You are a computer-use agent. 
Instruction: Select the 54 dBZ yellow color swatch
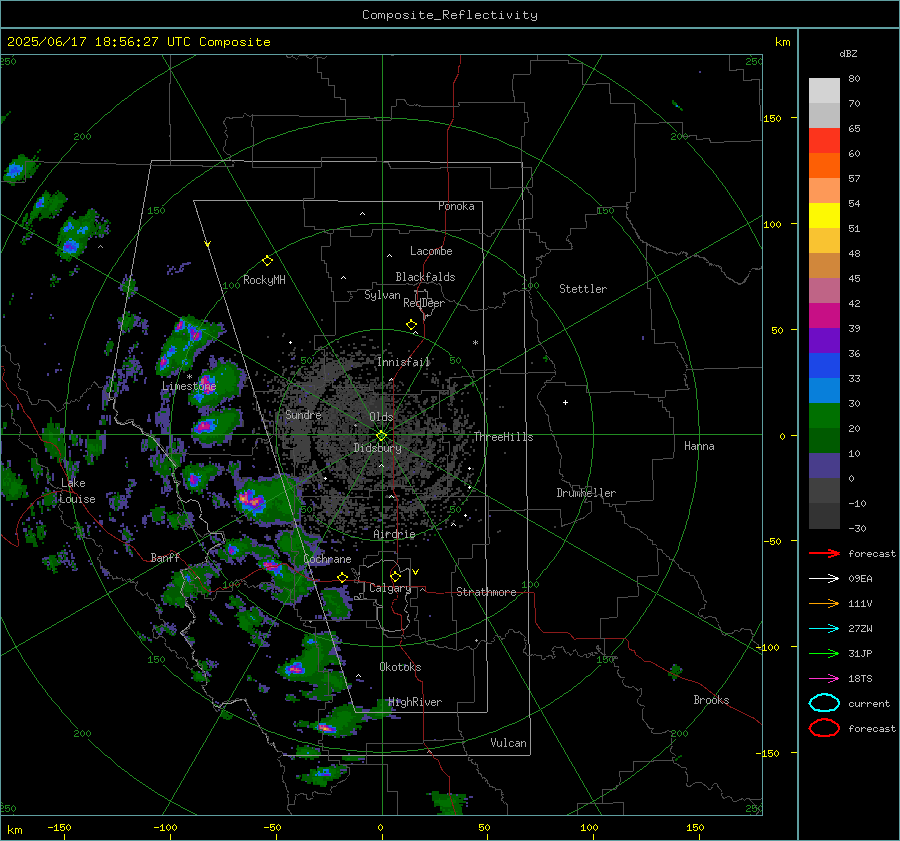pos(824,216)
